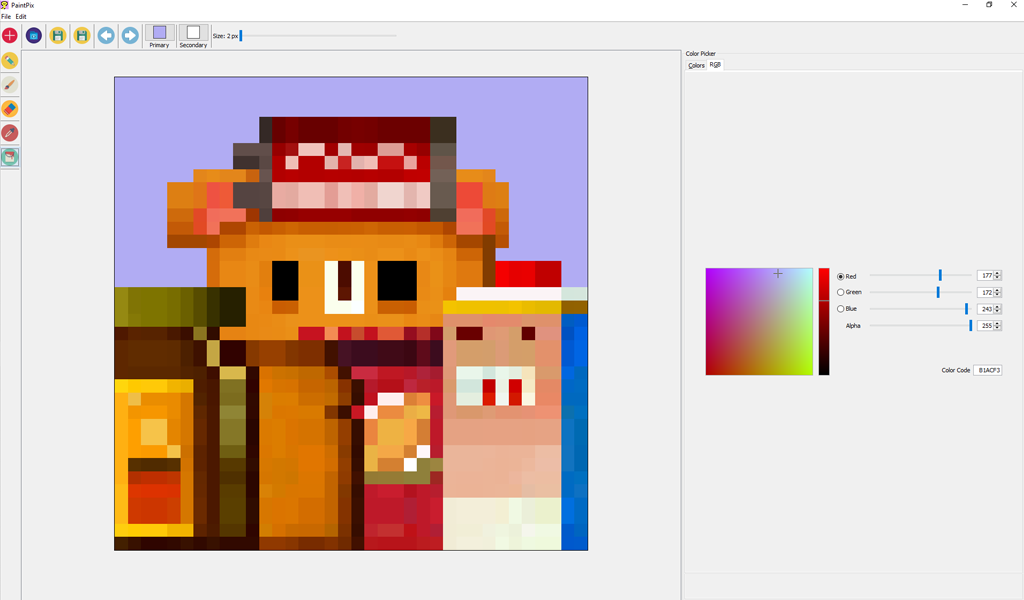This screenshot has width=1024, height=600.
Task: Minimize the PaintPix window
Action: [x=965, y=5]
